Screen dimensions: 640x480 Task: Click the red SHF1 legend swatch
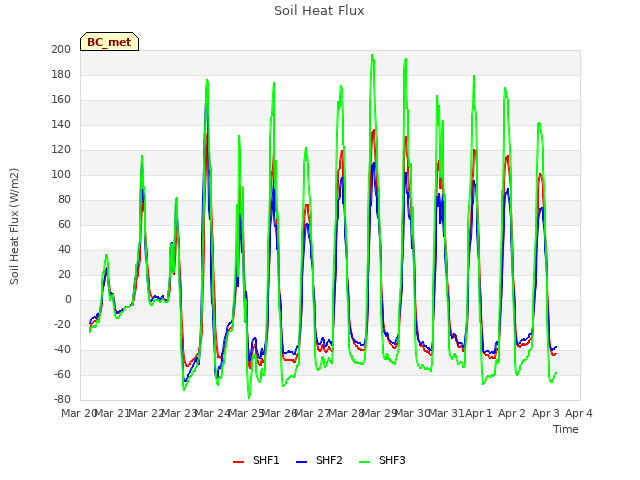click(x=238, y=461)
